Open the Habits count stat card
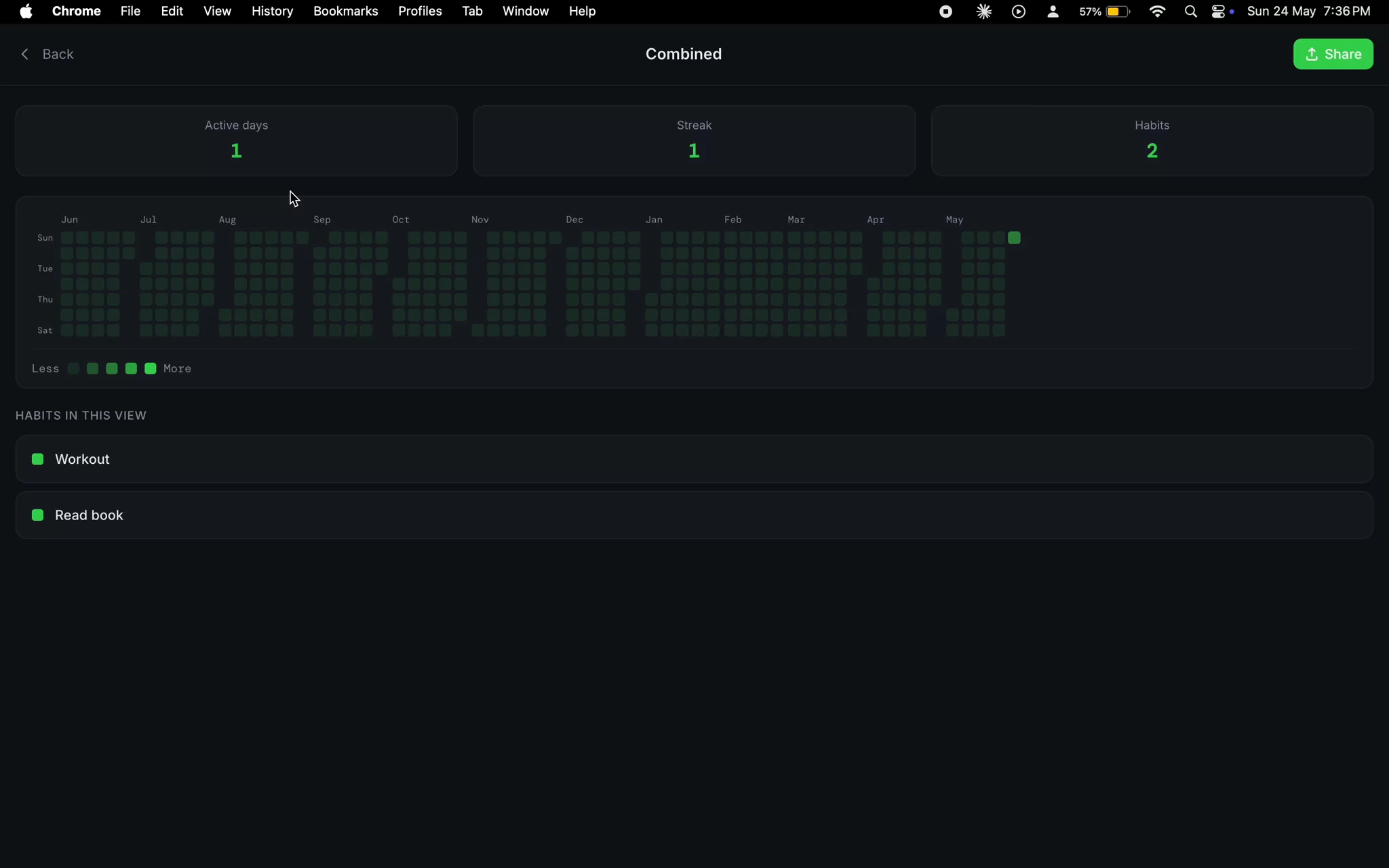 click(1152, 141)
